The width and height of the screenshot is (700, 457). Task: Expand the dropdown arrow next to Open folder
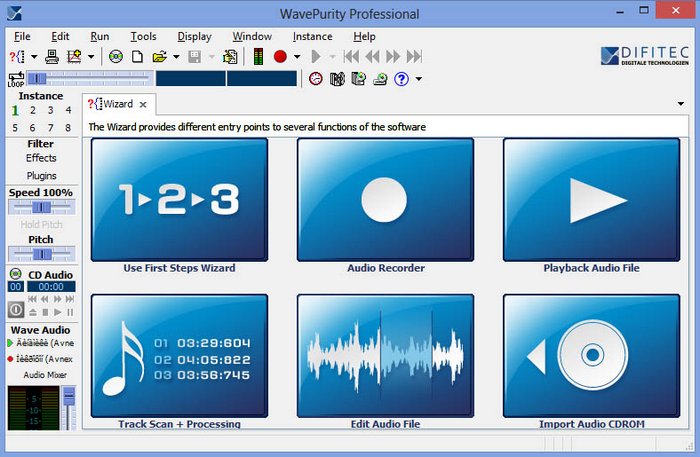point(176,57)
